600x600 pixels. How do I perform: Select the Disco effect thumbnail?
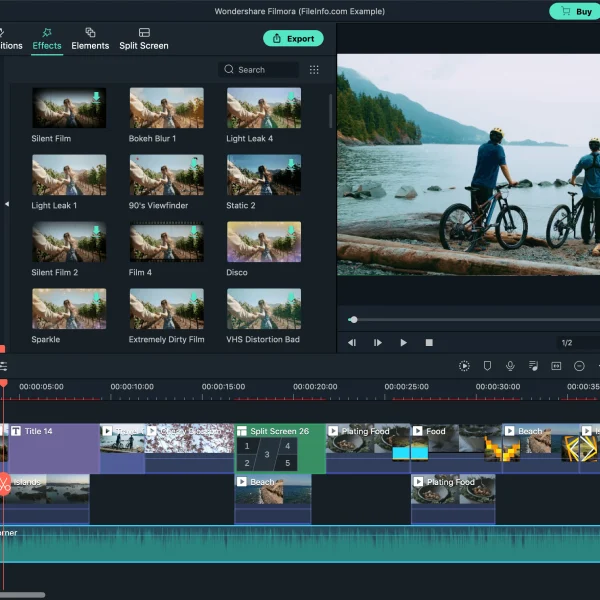[x=264, y=242]
